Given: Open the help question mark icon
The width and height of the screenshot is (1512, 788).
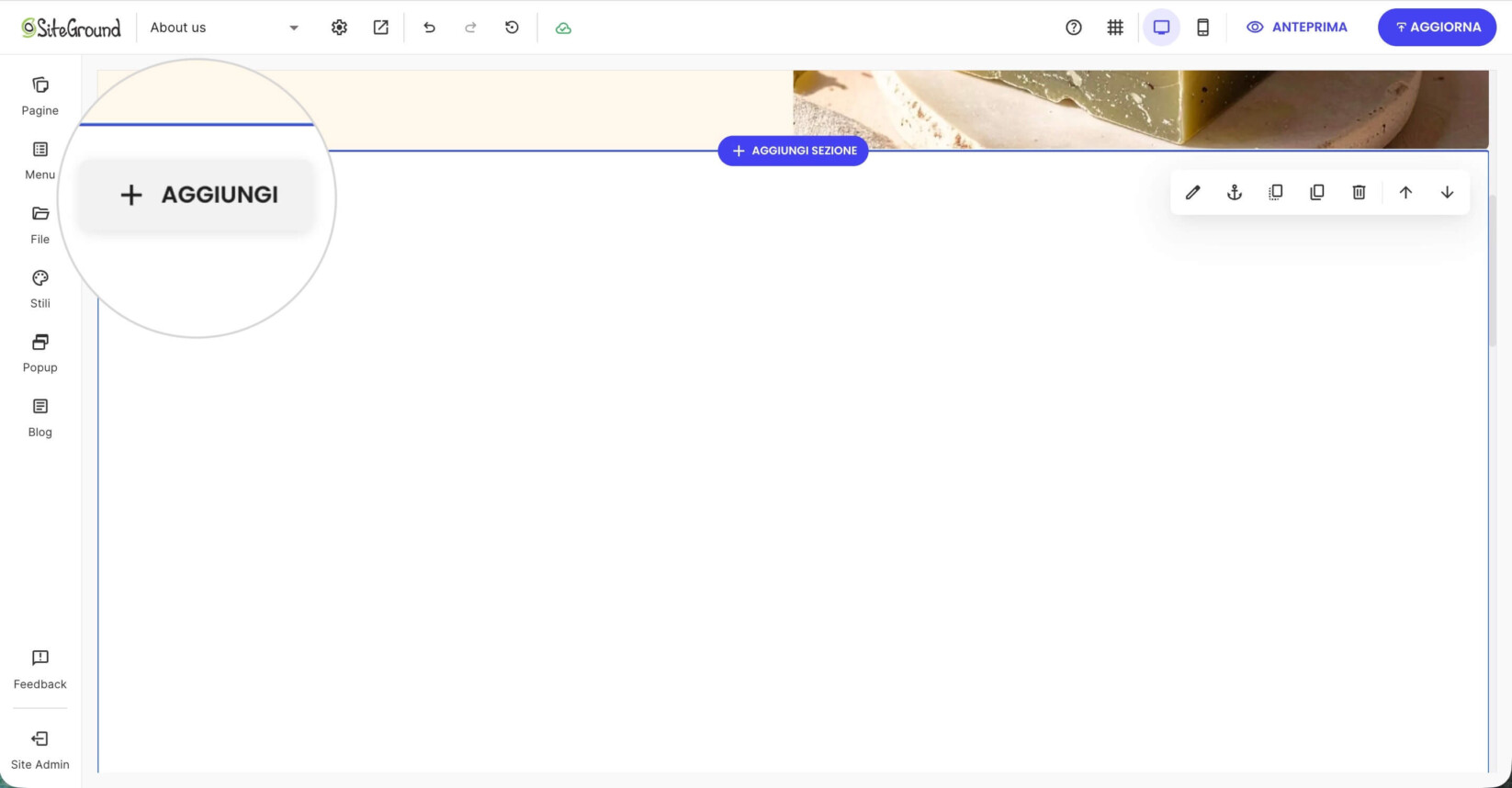Looking at the screenshot, I should pos(1074,28).
